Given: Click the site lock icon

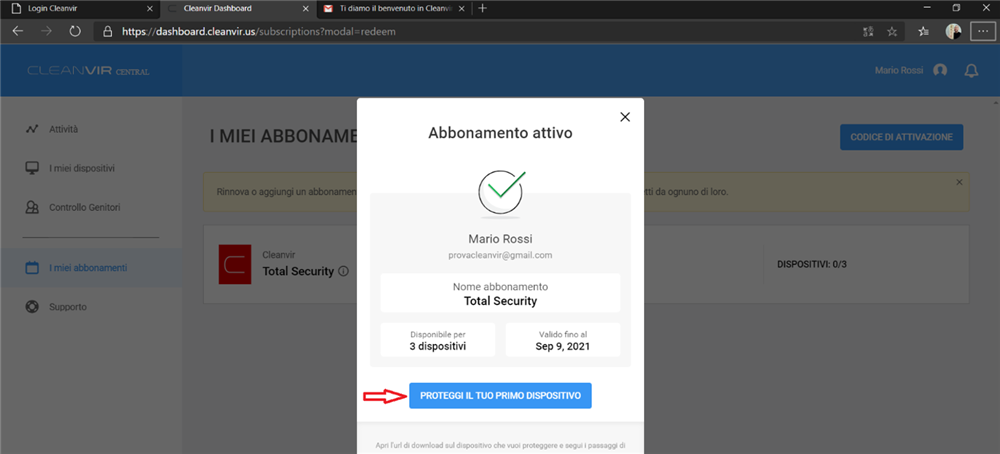Looking at the screenshot, I should point(107,31).
